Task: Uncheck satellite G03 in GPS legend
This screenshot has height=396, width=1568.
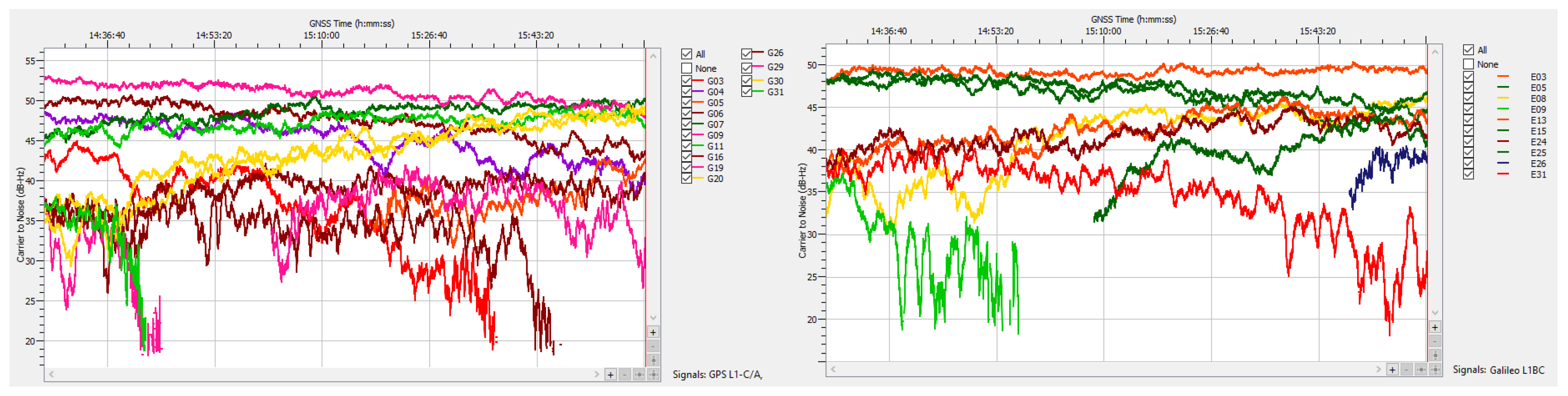Action: click(686, 81)
